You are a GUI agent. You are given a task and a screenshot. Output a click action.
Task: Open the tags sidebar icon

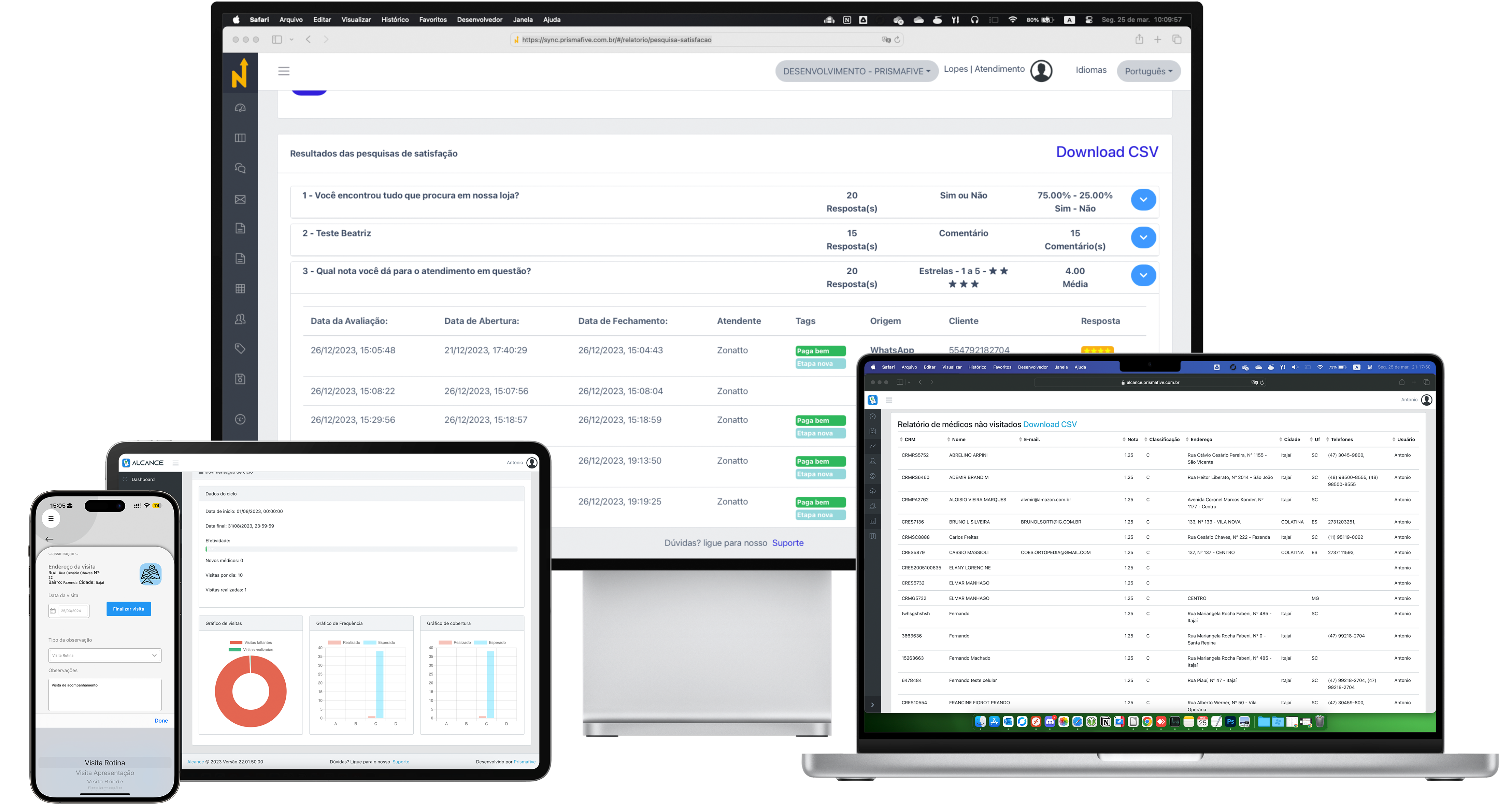coord(240,348)
